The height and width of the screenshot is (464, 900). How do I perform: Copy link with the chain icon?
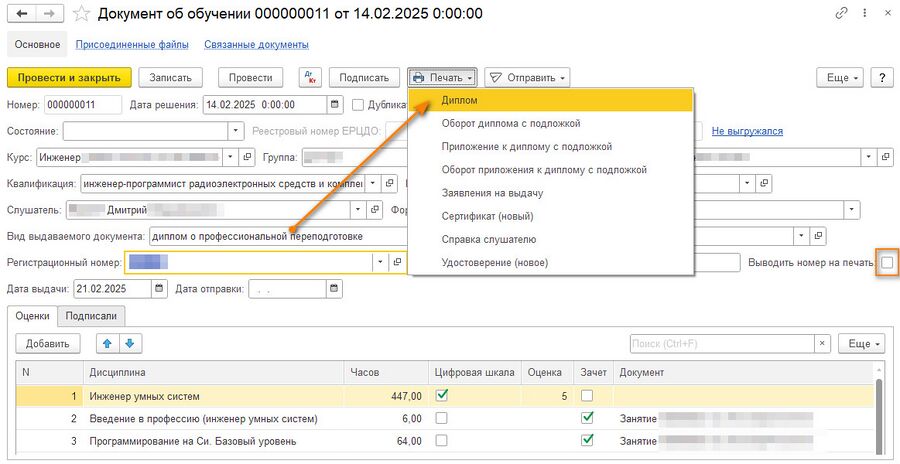842,14
